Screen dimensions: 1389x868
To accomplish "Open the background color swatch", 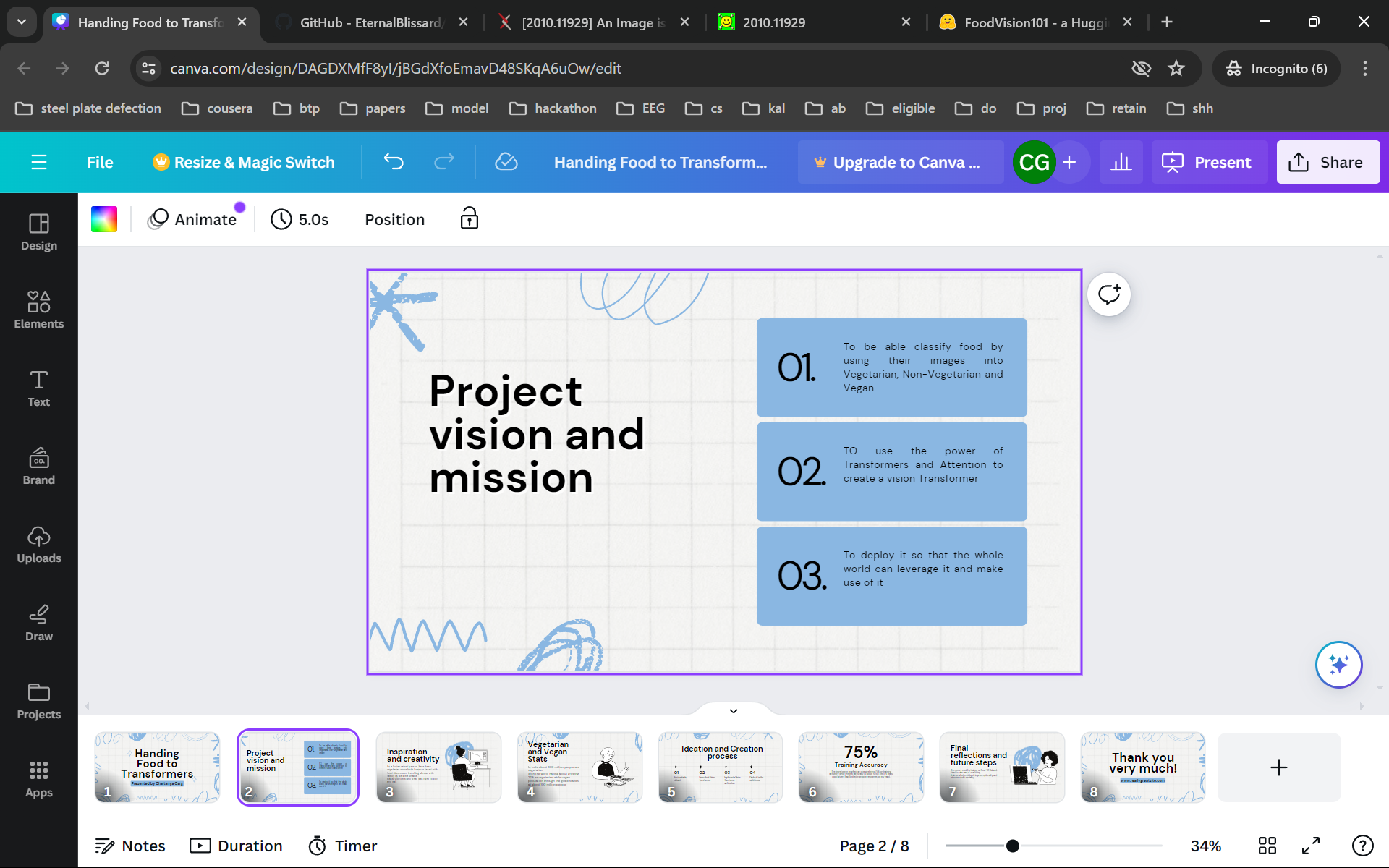I will tap(104, 219).
